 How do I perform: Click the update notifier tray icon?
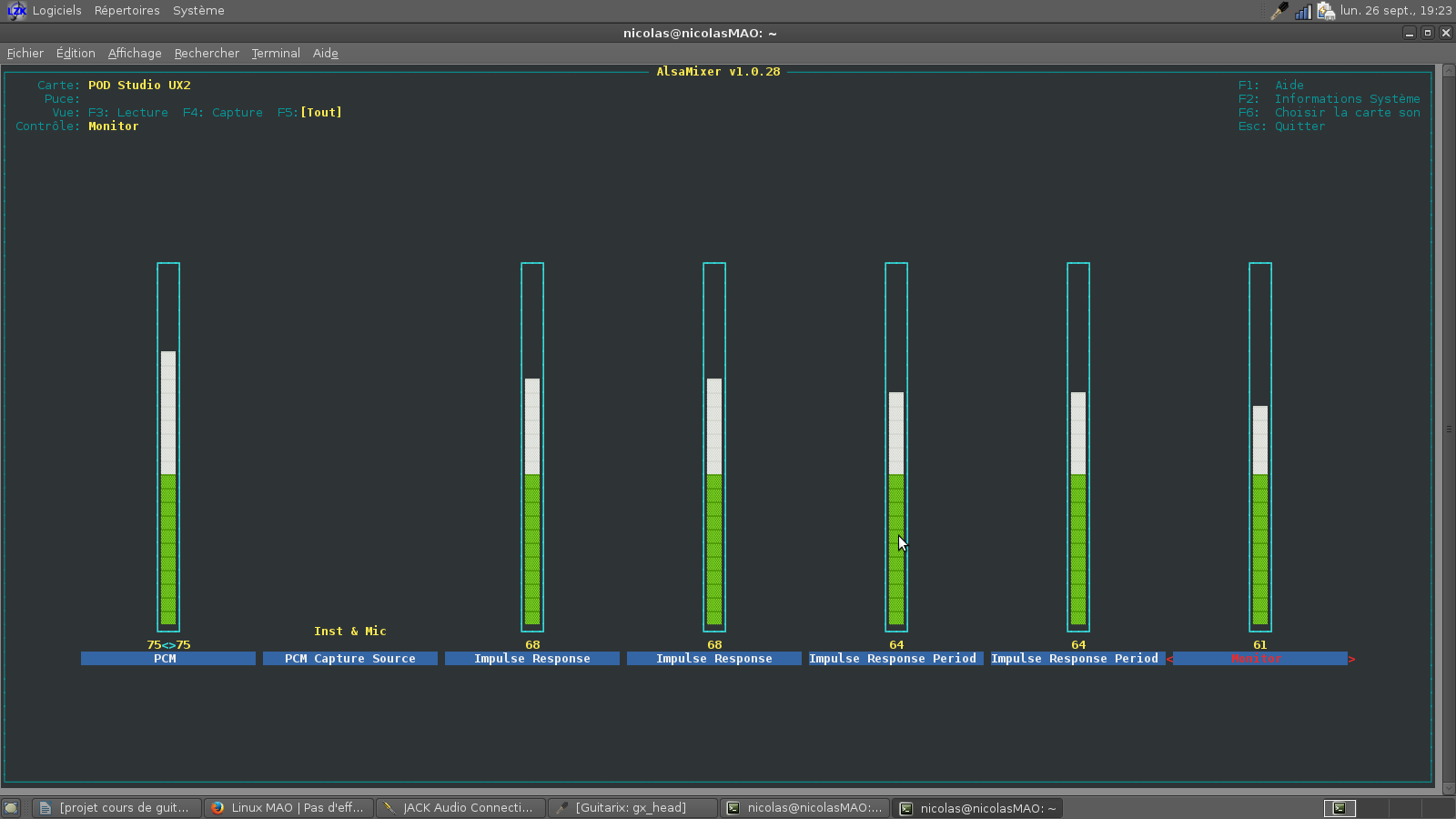pyautogui.click(x=1326, y=11)
